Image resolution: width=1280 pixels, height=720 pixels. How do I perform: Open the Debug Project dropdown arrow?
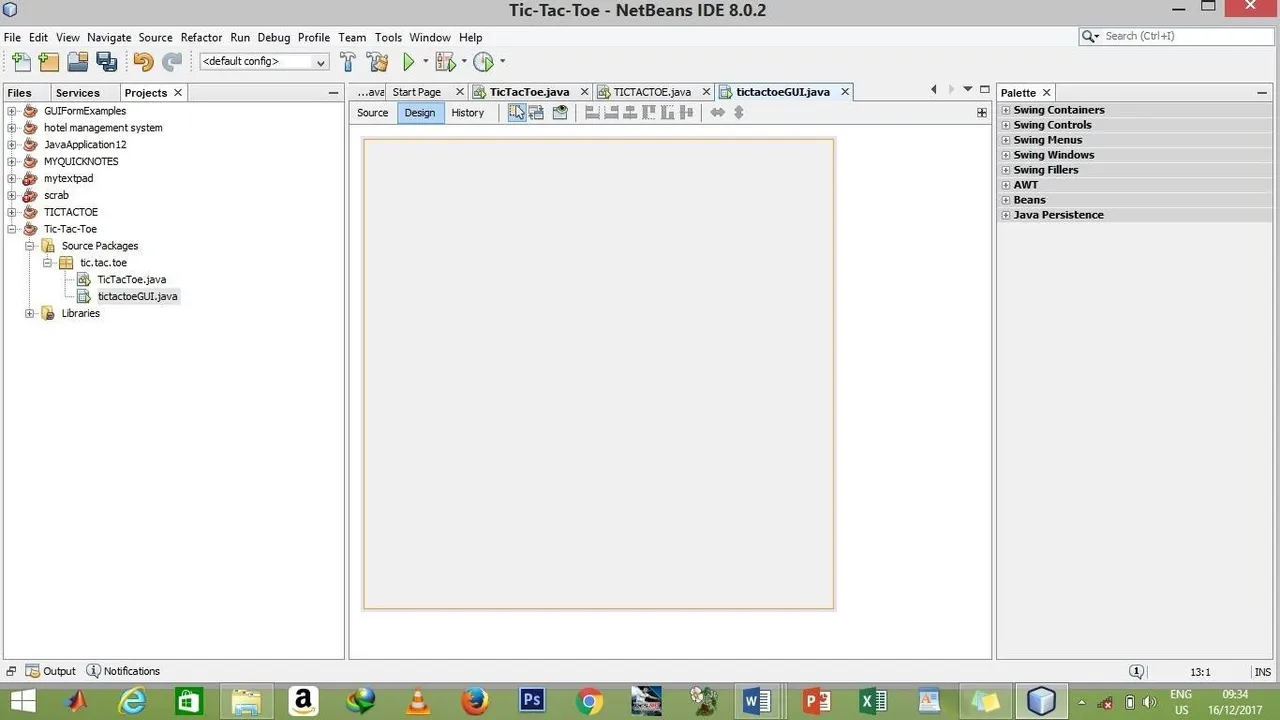click(463, 62)
